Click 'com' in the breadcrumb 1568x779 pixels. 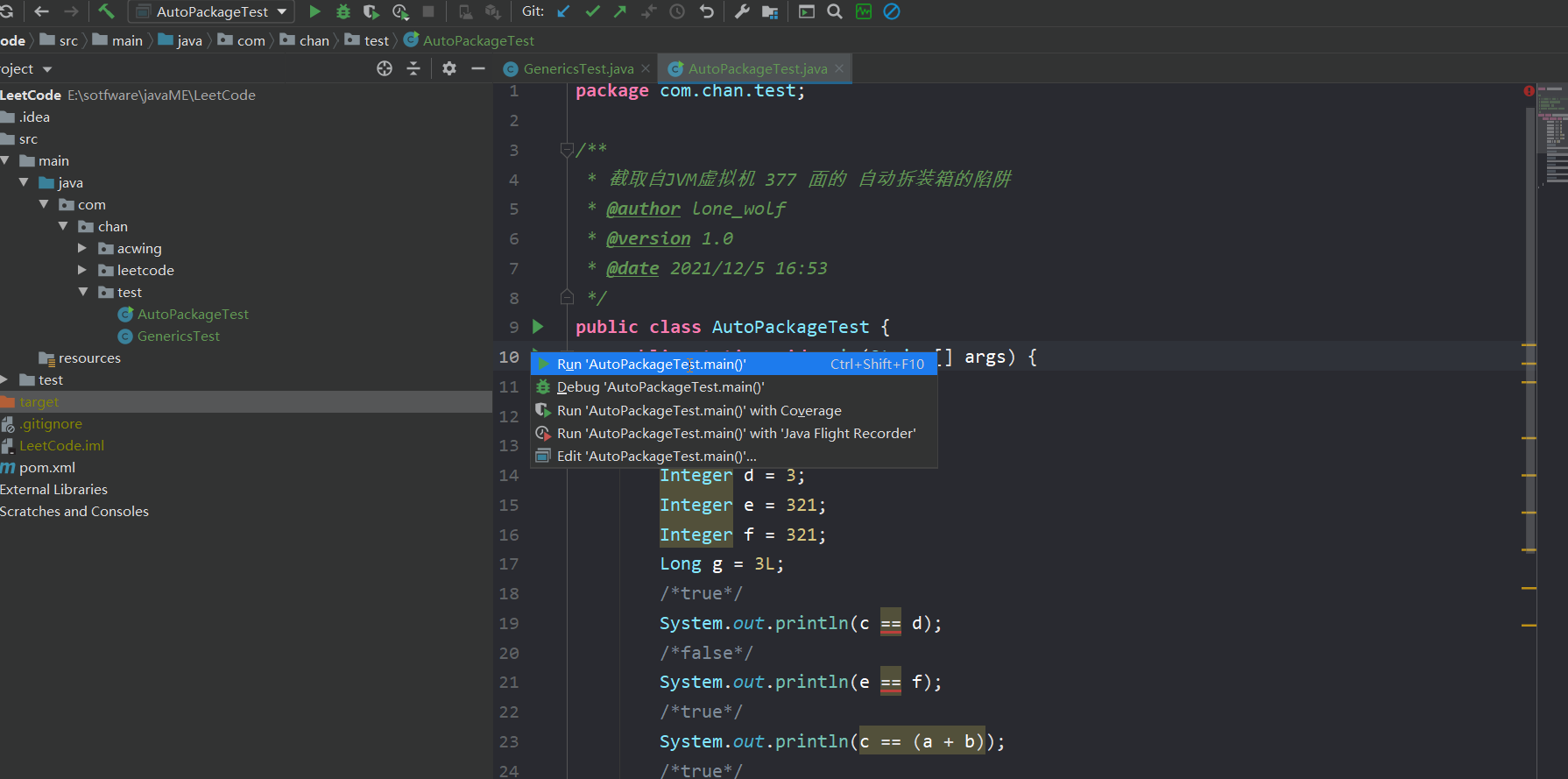click(251, 40)
